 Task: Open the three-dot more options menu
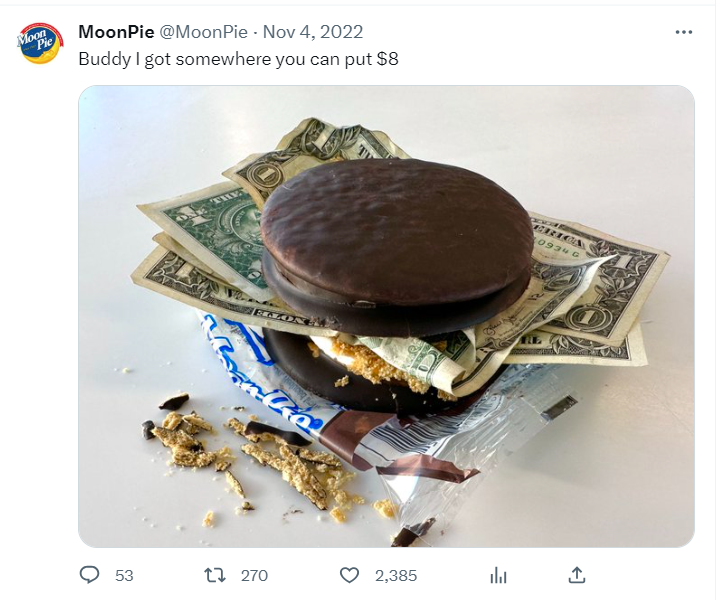684,32
